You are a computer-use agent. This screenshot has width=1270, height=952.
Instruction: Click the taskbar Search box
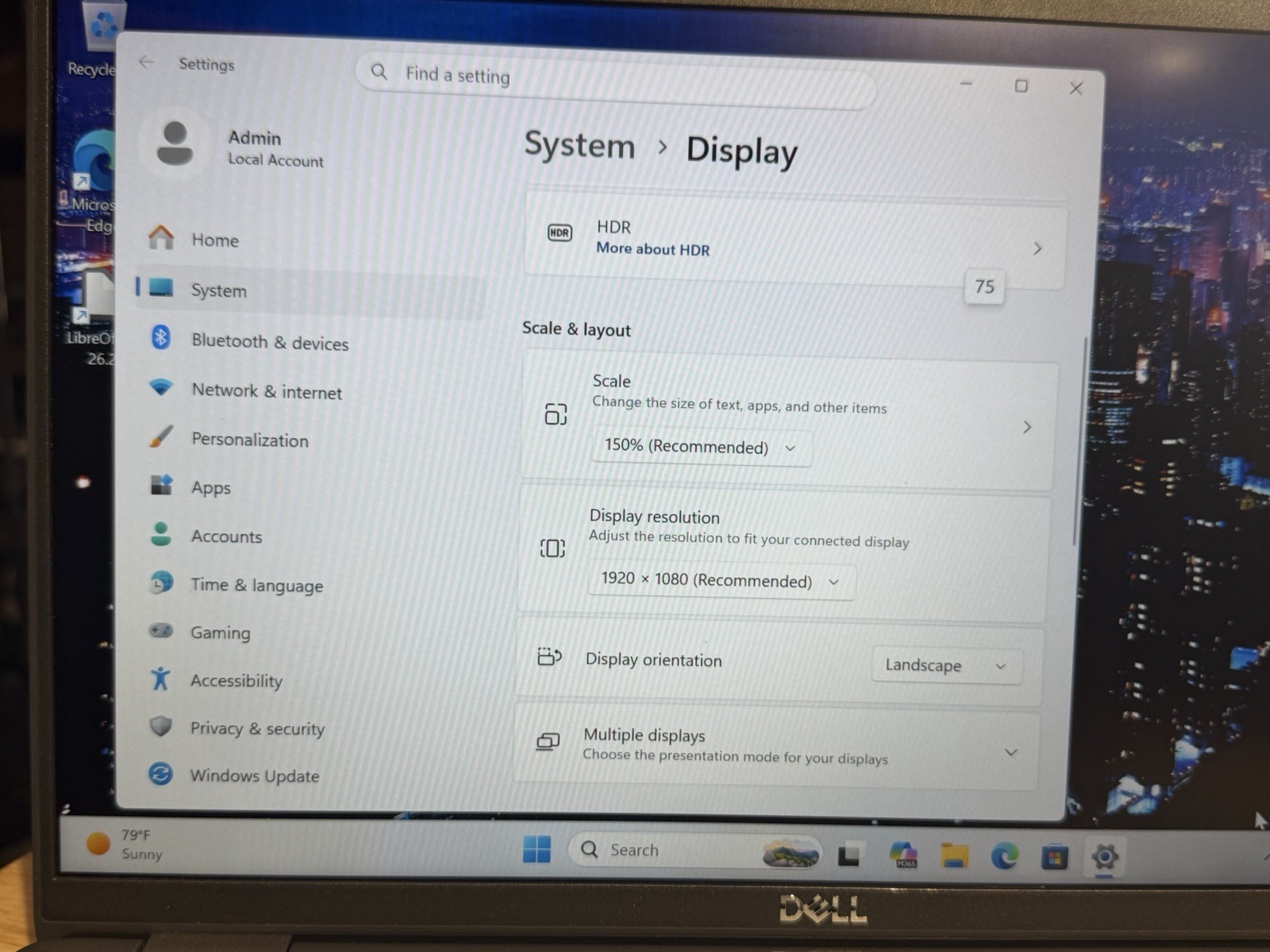(695, 850)
